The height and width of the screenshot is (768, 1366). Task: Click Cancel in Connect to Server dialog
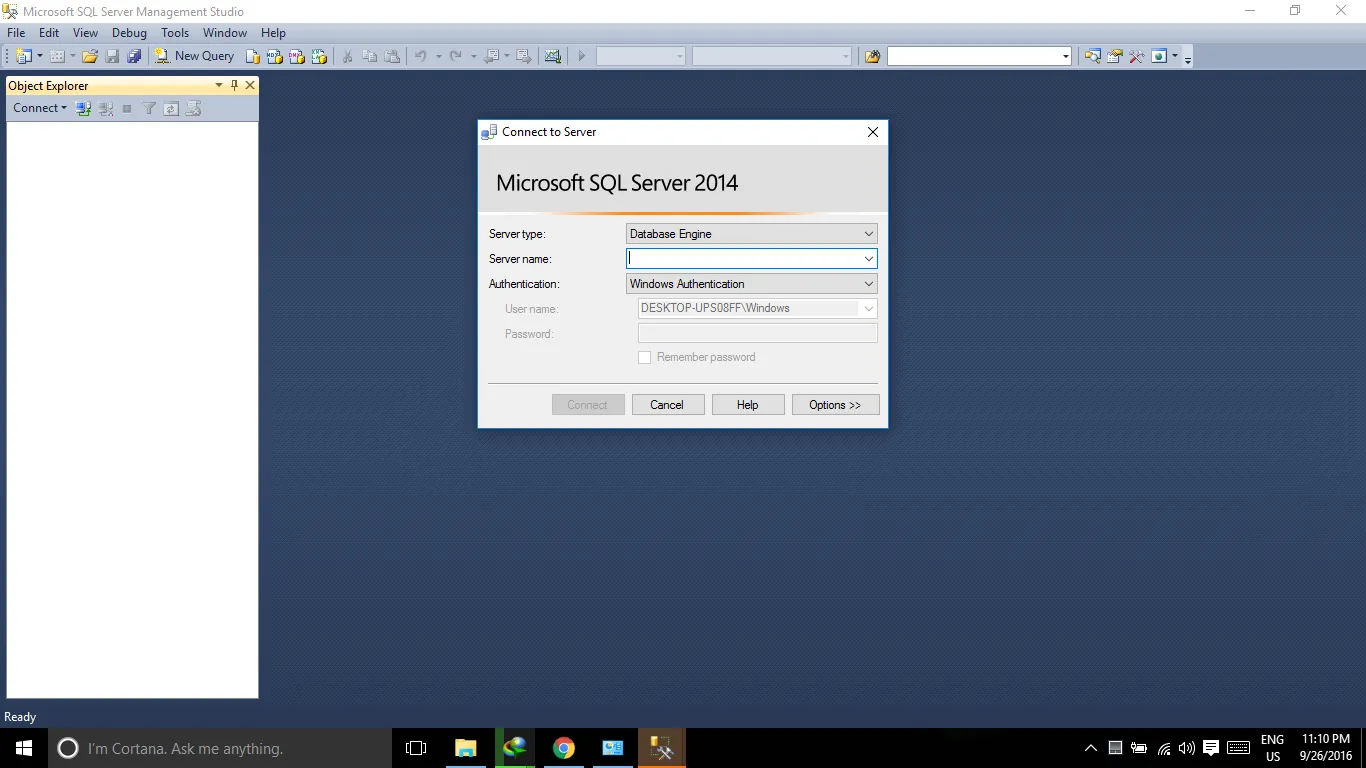coord(667,405)
